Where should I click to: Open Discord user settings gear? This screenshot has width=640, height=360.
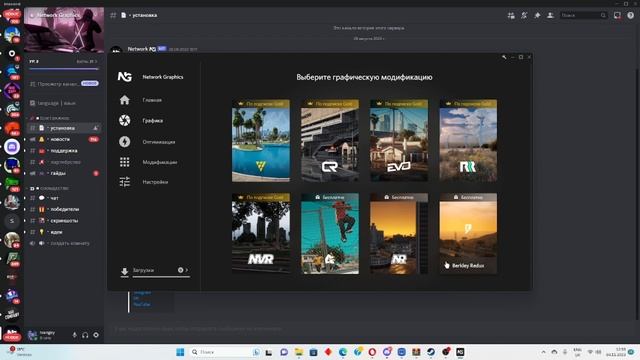pyautogui.click(x=96, y=335)
